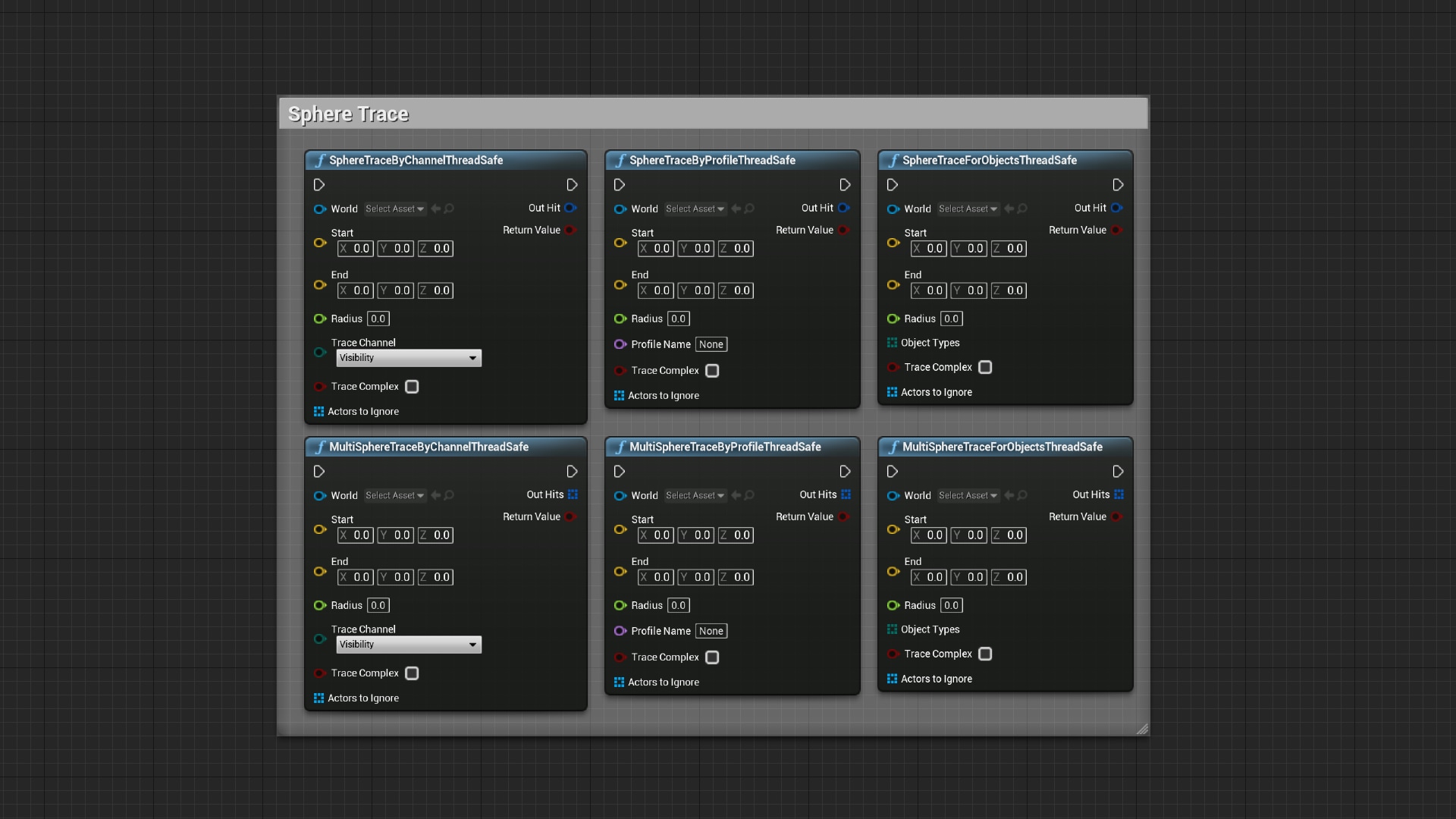This screenshot has height=819, width=1456.
Task: Enable Trace Complex on SphereTraceByChannelThreadSafe
Action: [412, 387]
